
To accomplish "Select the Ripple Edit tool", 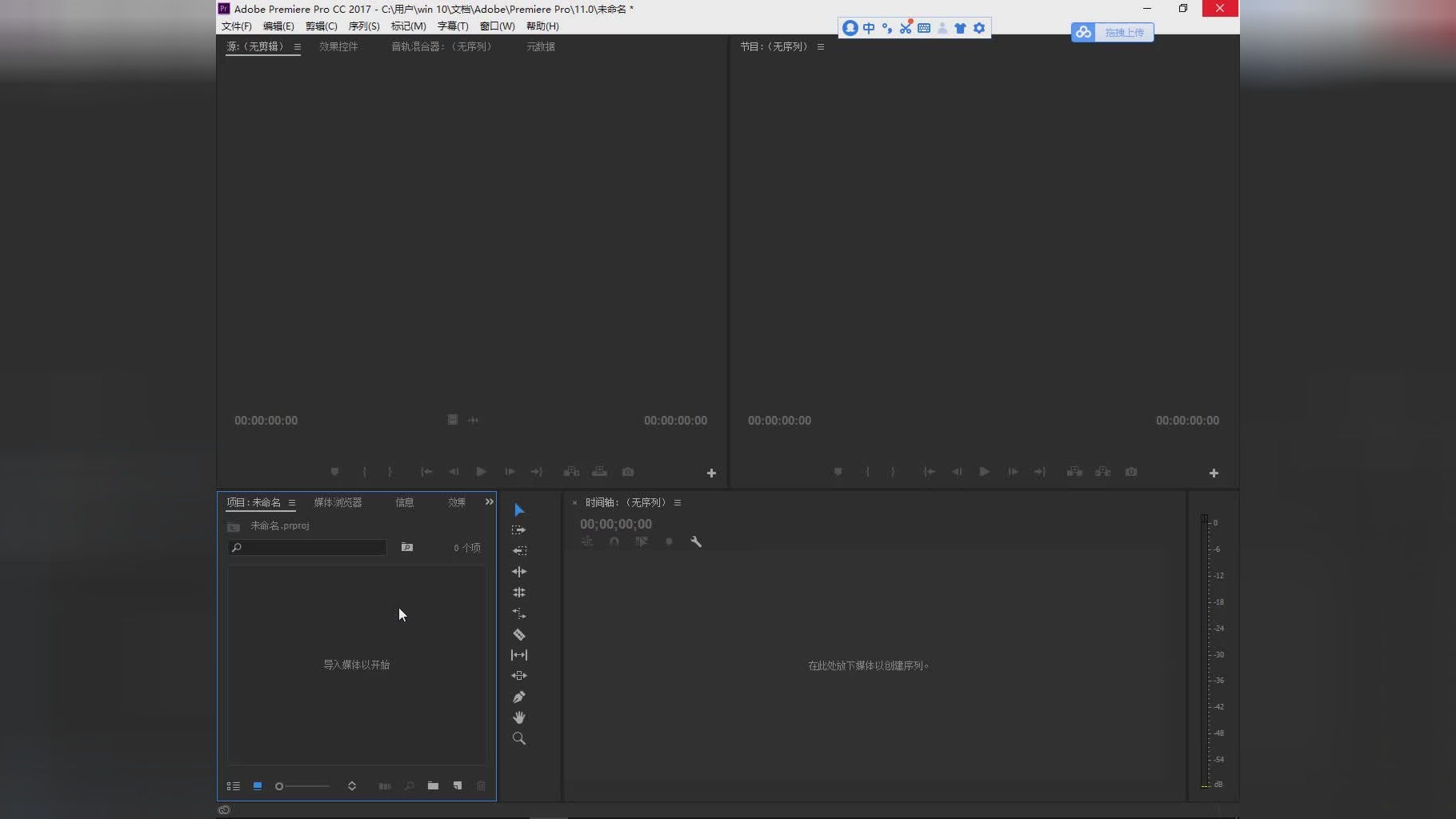I will [x=519, y=572].
